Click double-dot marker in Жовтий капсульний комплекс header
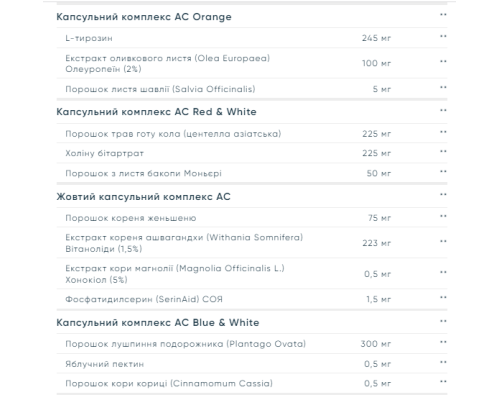Screen dimensions: 500x400 [443, 194]
